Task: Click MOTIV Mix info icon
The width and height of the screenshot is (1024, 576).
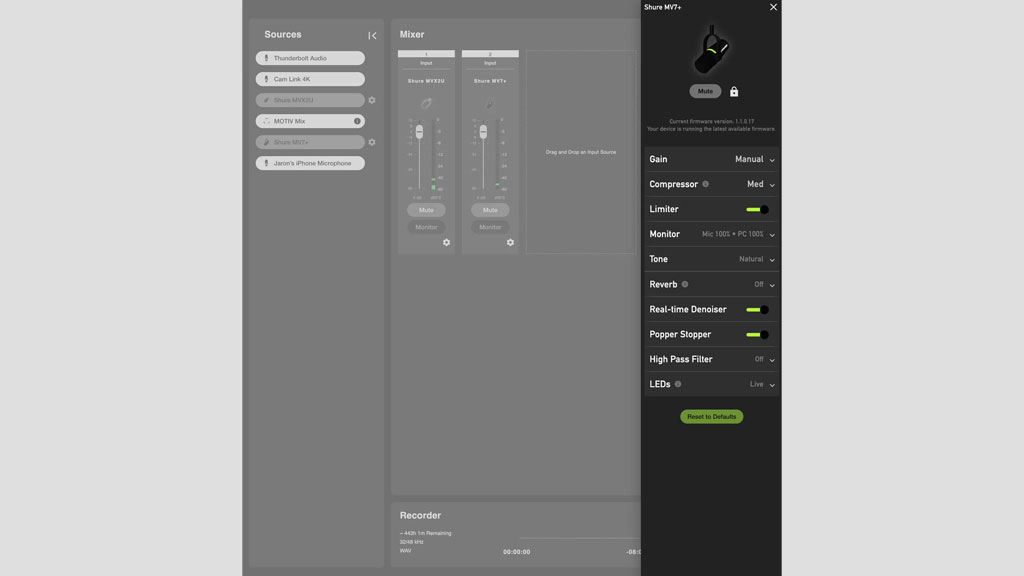Action: coord(357,121)
